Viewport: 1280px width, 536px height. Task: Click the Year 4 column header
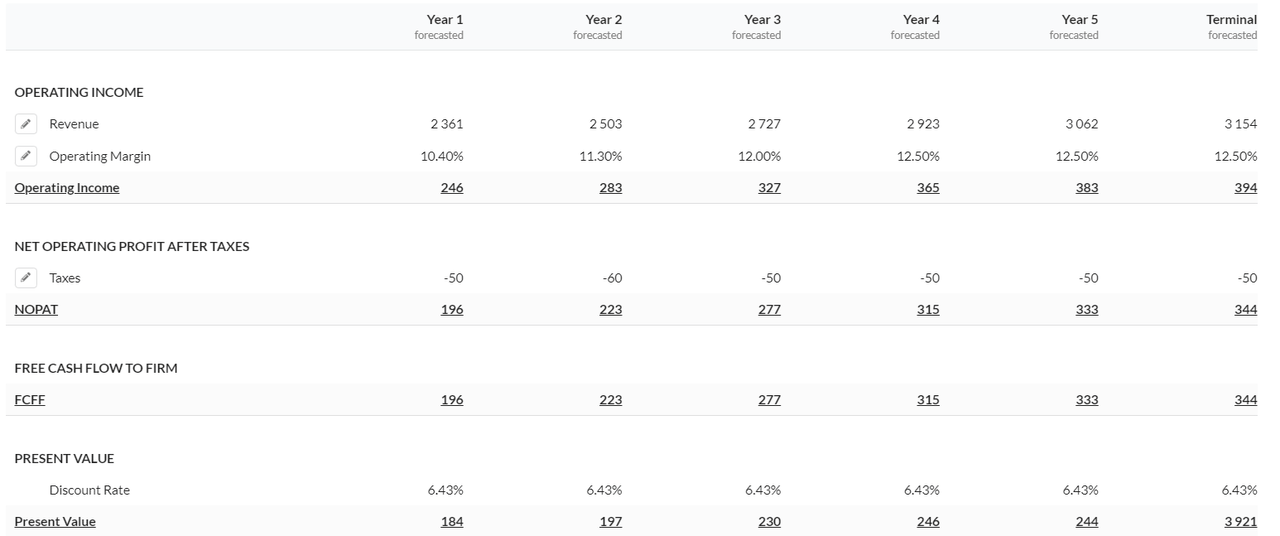(x=921, y=20)
